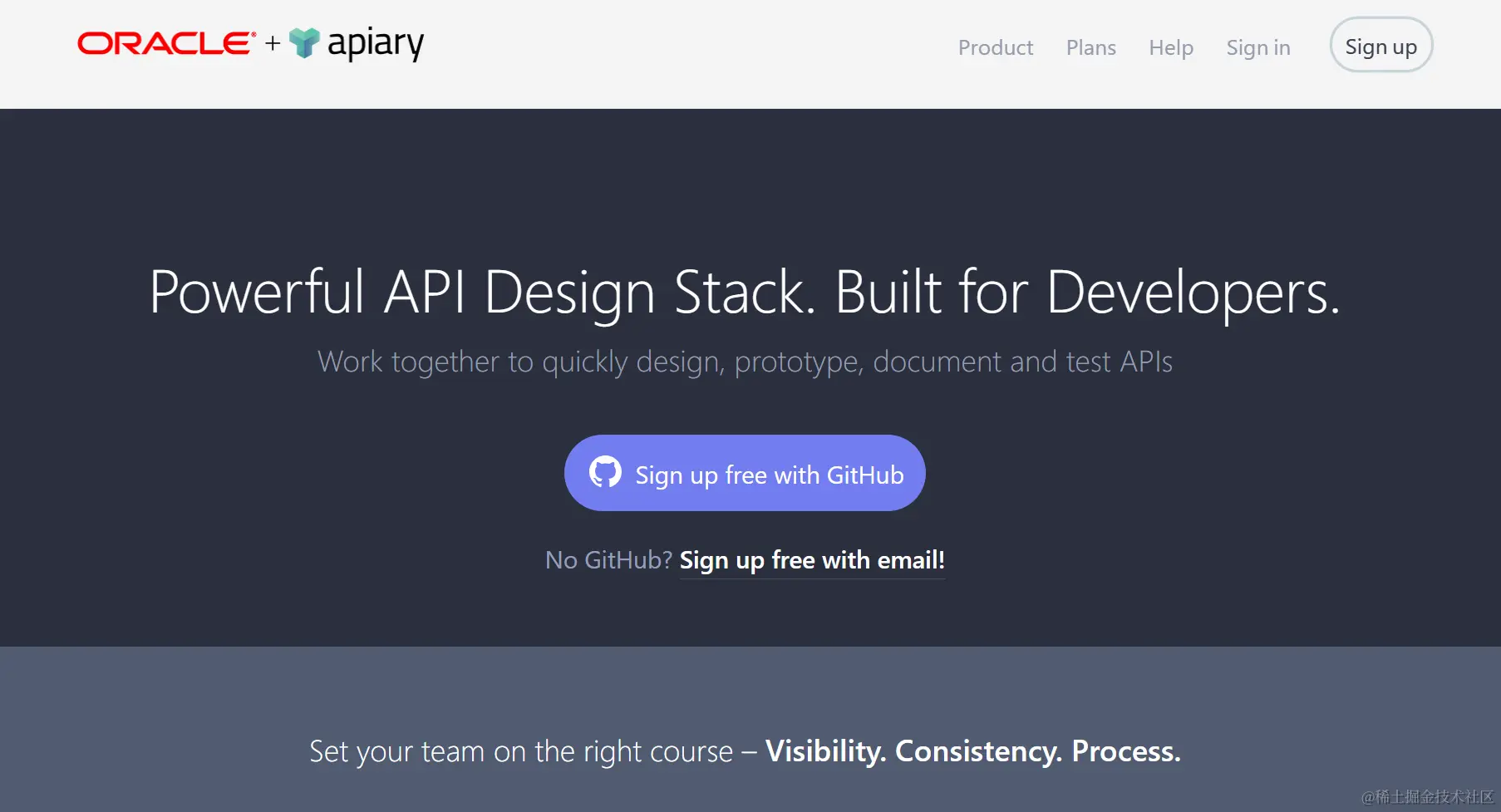1501x812 pixels.
Task: Select Sign in from the navigation
Action: pyautogui.click(x=1257, y=47)
